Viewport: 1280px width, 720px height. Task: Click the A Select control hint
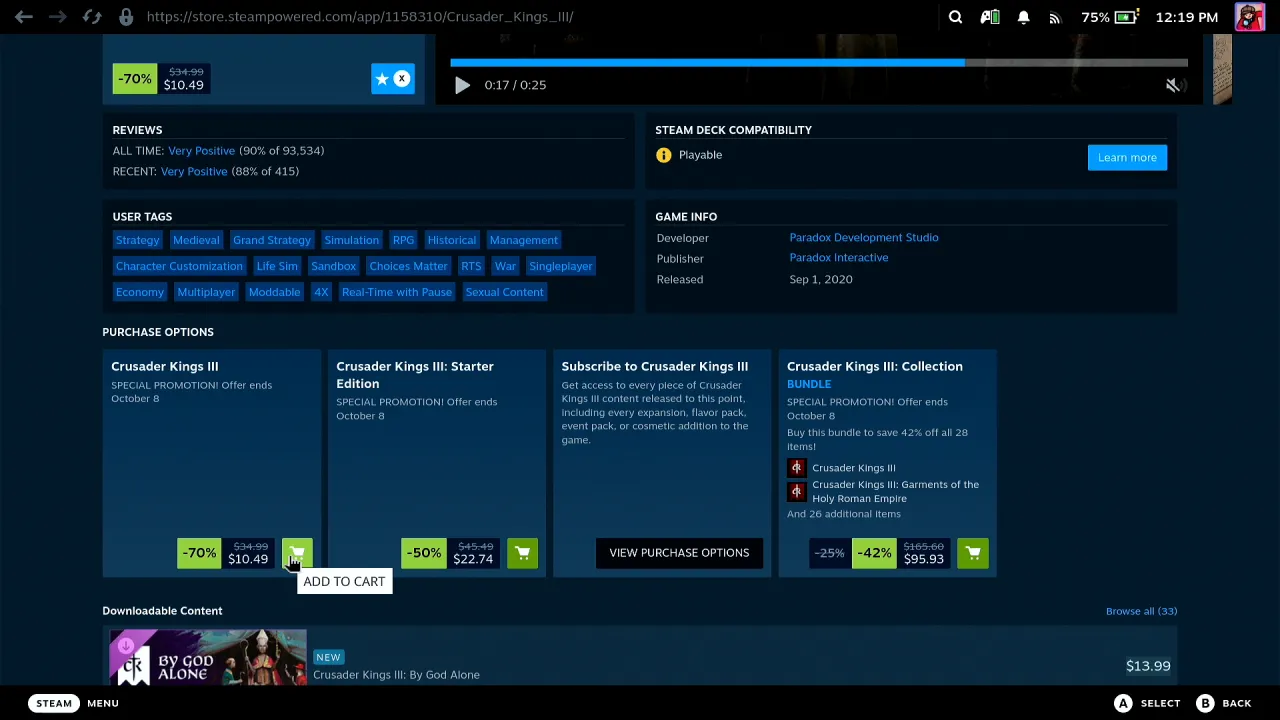1147,703
